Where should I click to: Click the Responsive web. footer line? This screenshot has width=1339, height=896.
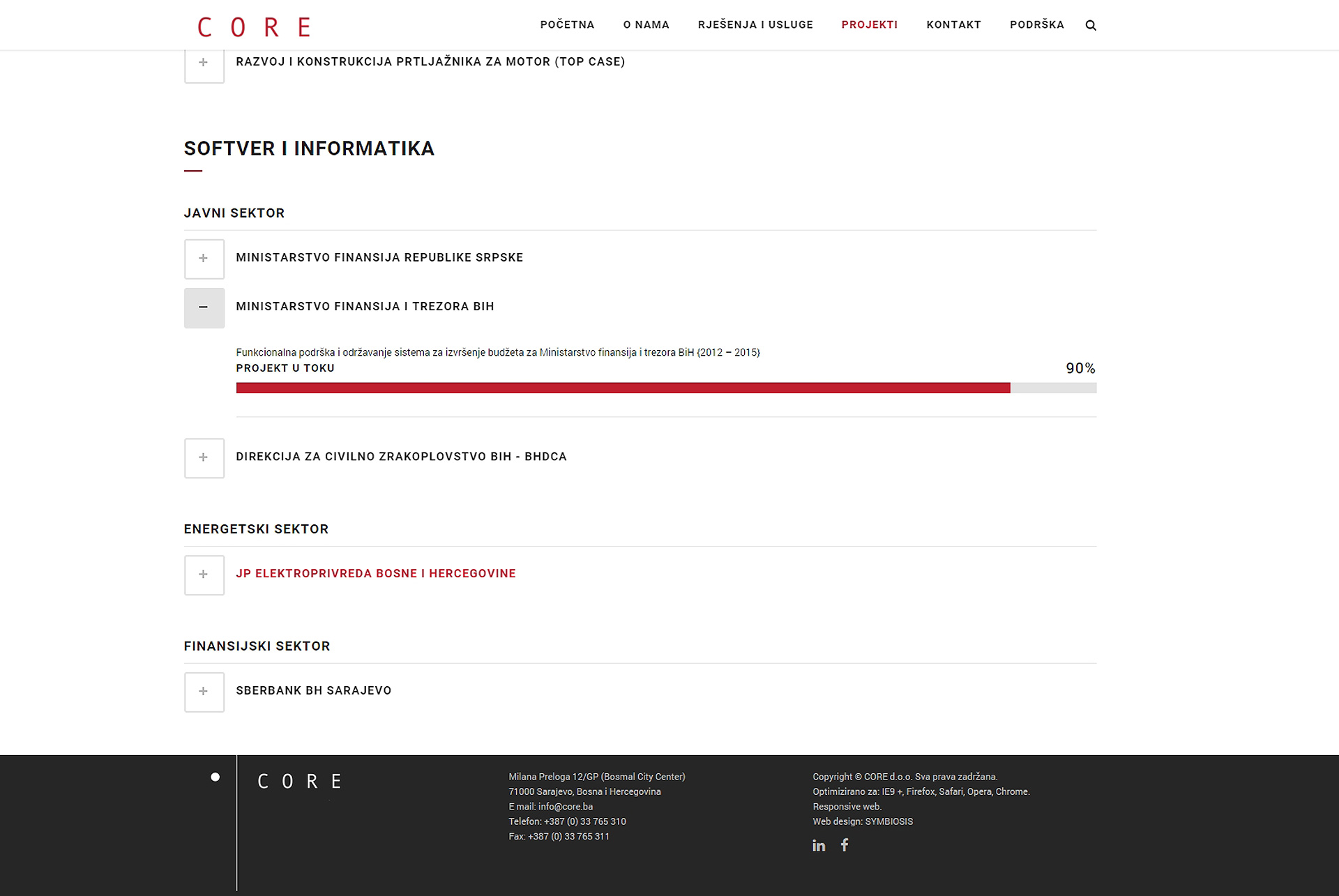[x=847, y=807]
